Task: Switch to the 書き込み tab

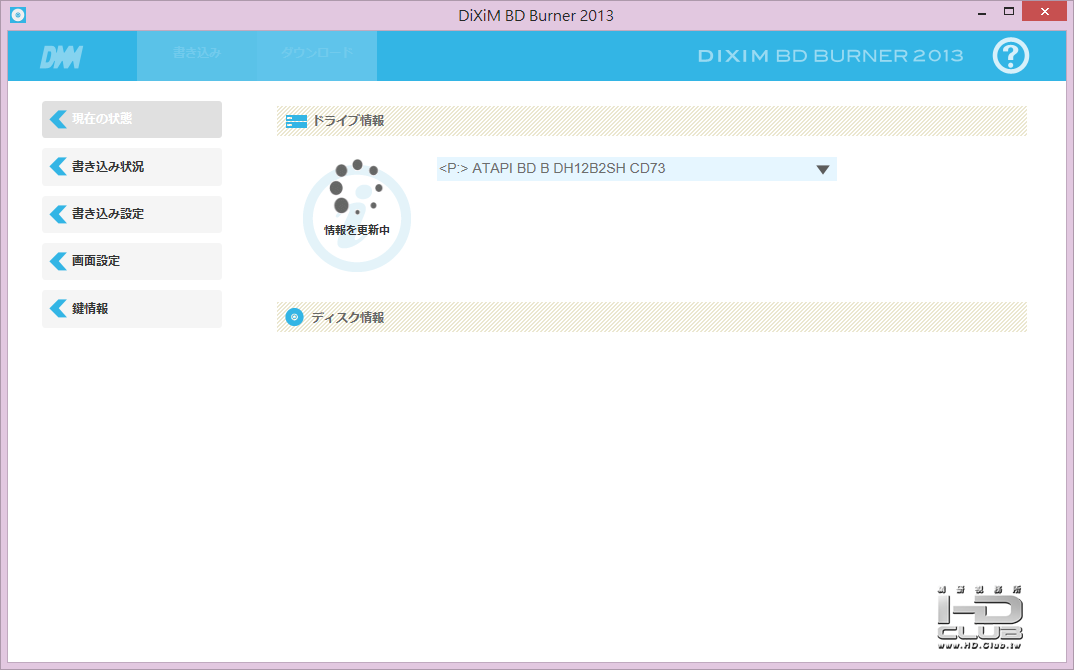Action: (x=197, y=55)
